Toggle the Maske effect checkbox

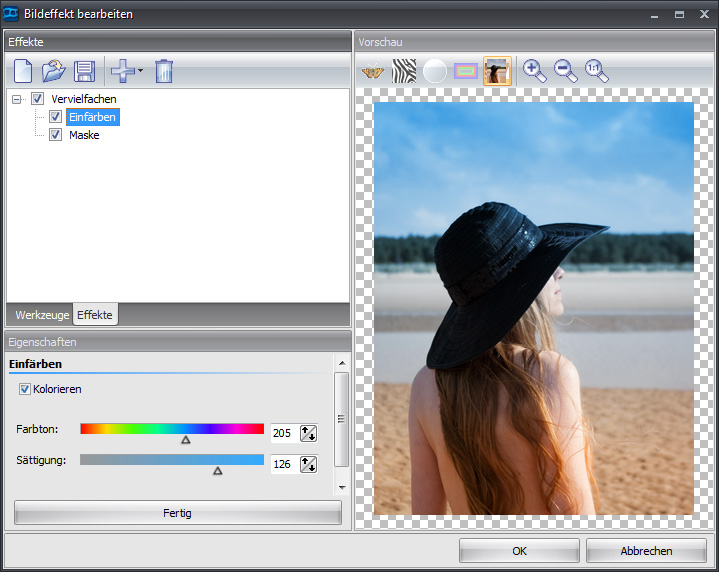56,135
